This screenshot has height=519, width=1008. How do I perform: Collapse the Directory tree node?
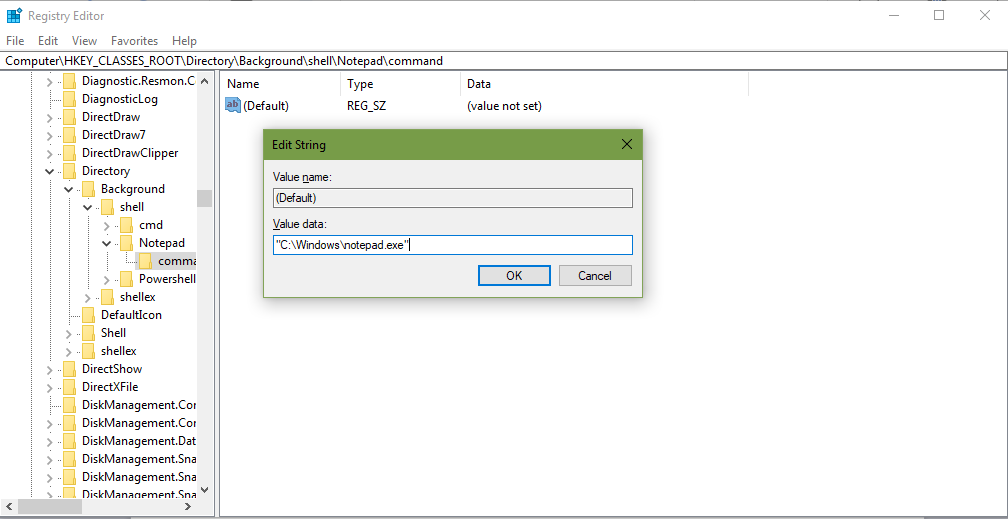pyautogui.click(x=50, y=171)
